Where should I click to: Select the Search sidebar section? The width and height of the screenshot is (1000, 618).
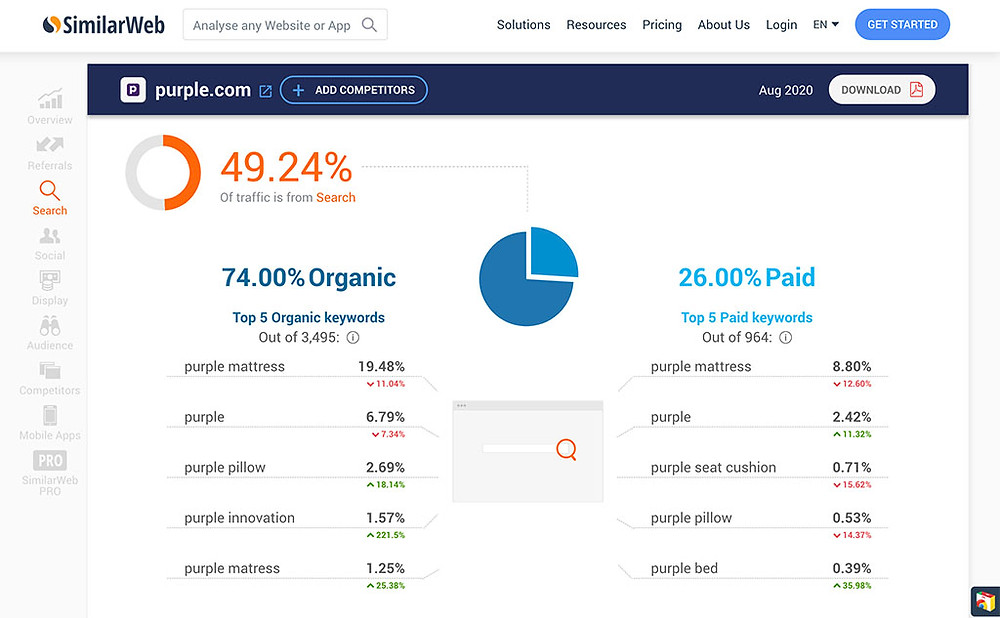click(50, 198)
